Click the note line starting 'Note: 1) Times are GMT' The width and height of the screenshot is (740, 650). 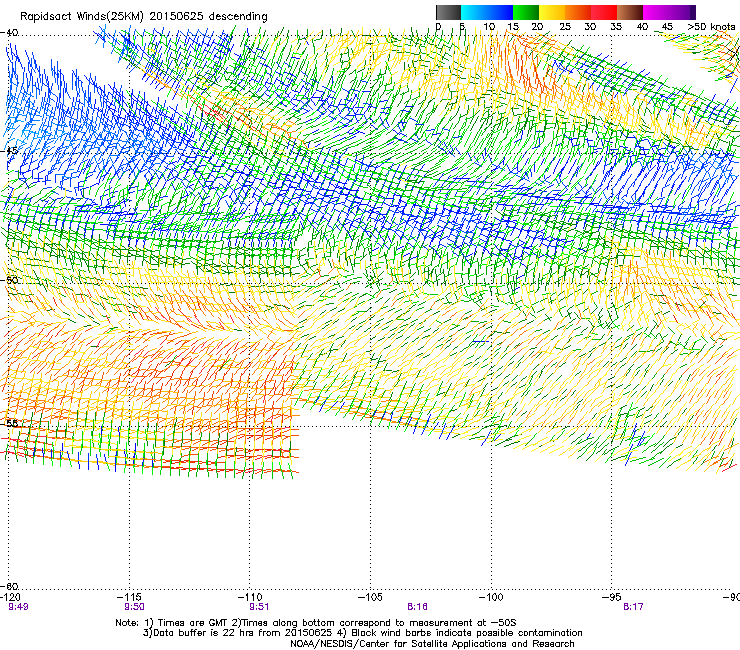coord(316,623)
